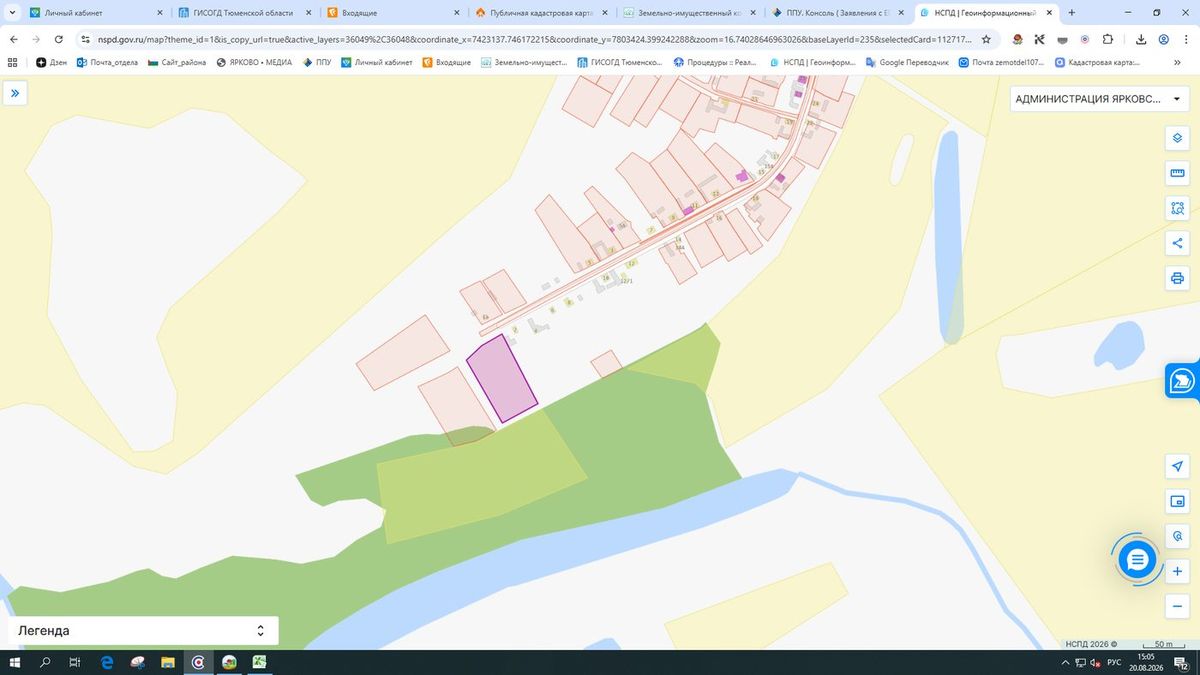This screenshot has height=675, width=1200.
Task: Open the chat assistant bubble
Action: [x=1137, y=560]
